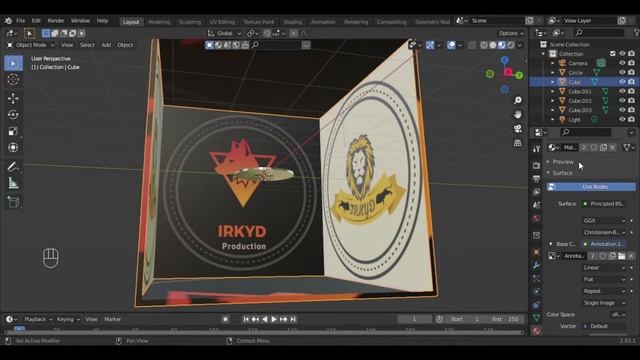Disable Camera in renders
The width and height of the screenshot is (640, 360).
click(631, 63)
